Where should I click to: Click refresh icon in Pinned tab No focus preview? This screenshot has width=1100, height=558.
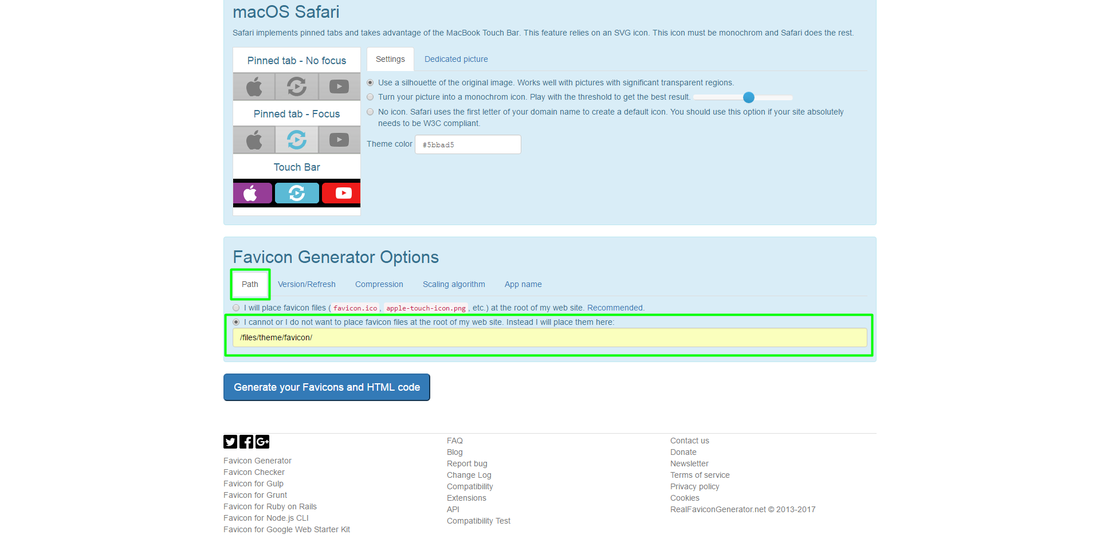[297, 87]
